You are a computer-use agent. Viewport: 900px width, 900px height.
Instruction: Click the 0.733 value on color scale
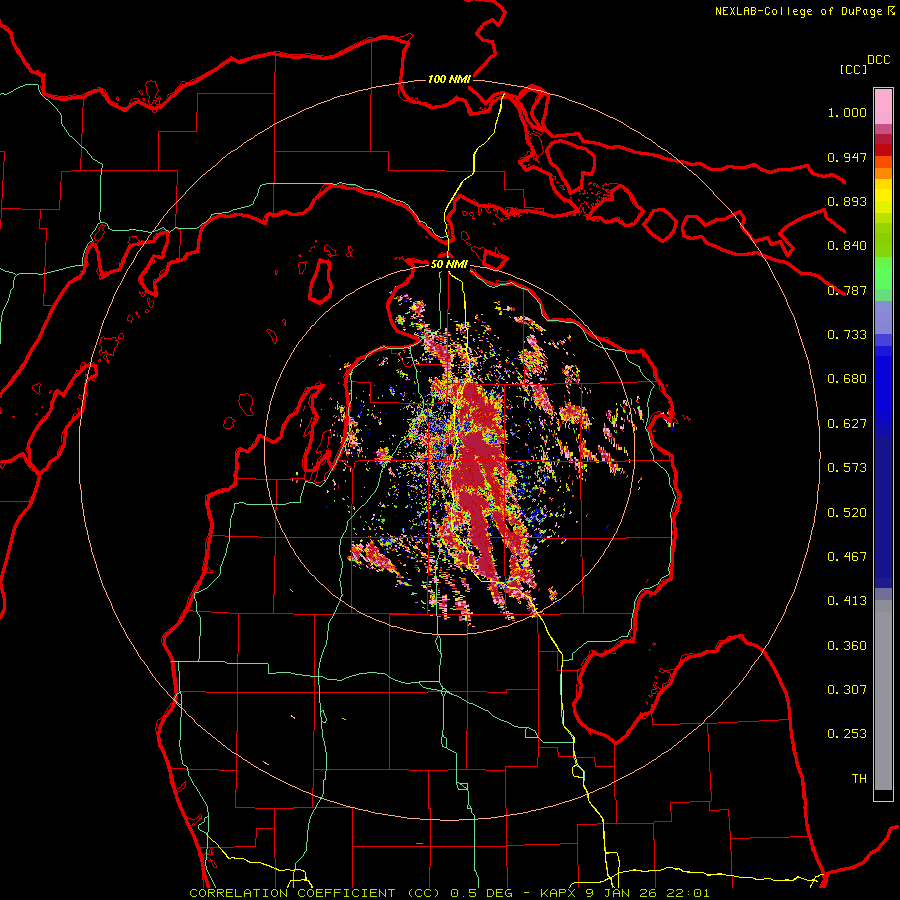847,335
